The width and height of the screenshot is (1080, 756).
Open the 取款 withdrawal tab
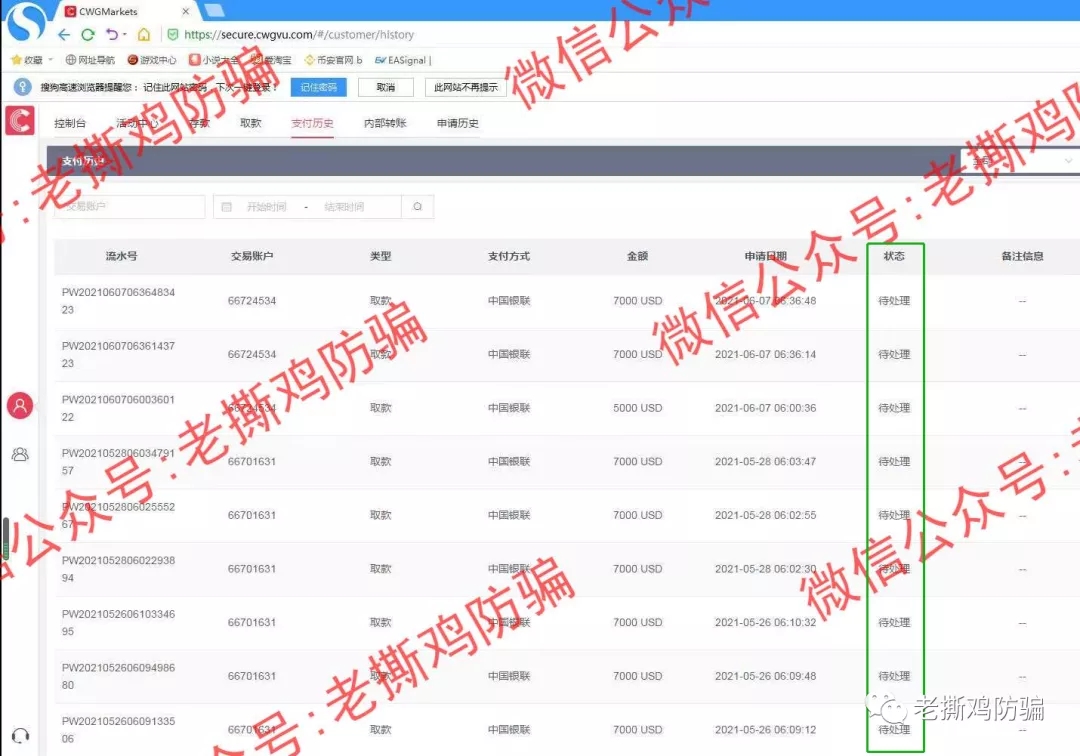tap(251, 123)
